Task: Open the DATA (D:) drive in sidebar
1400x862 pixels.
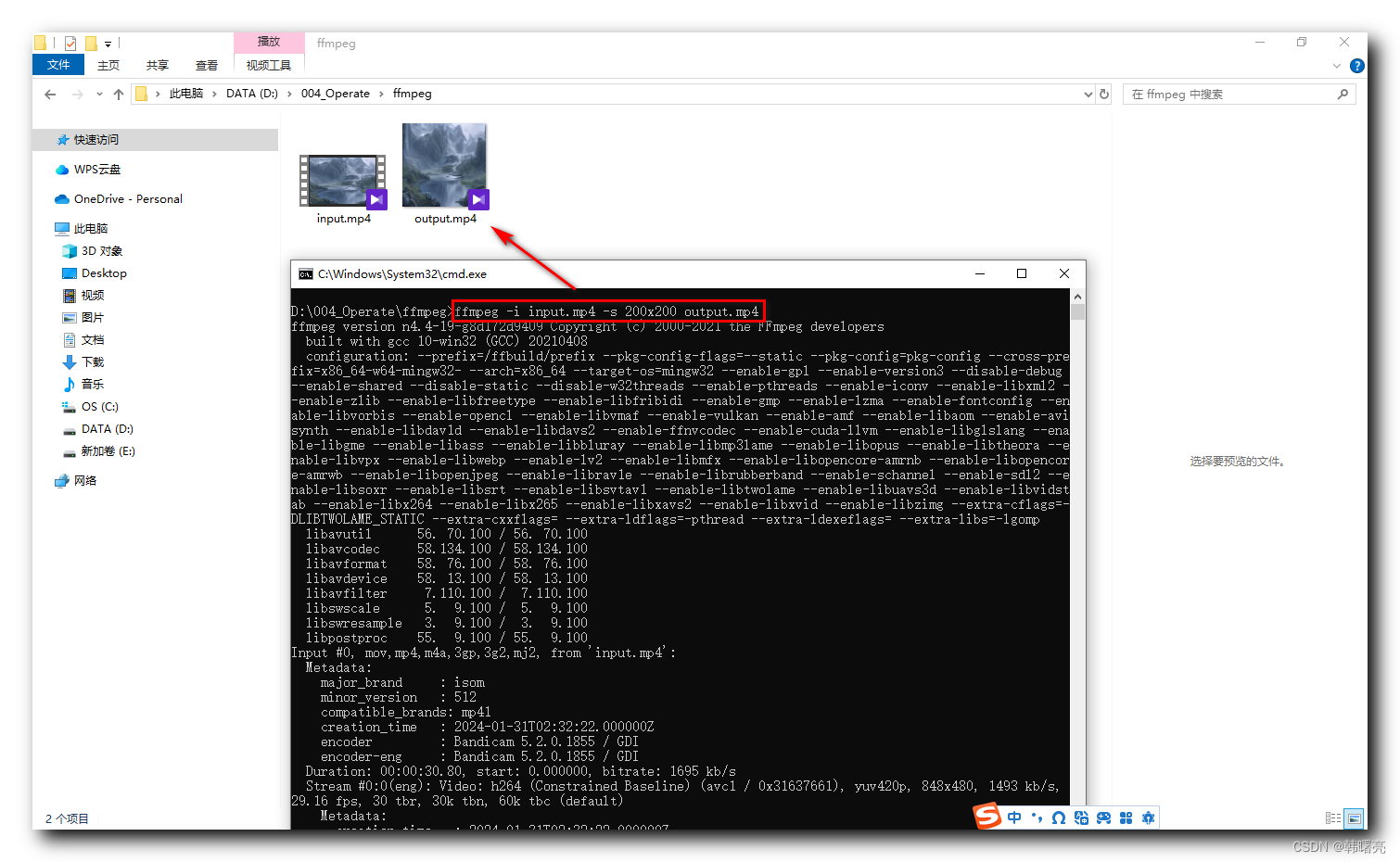Action: pyautogui.click(x=108, y=429)
